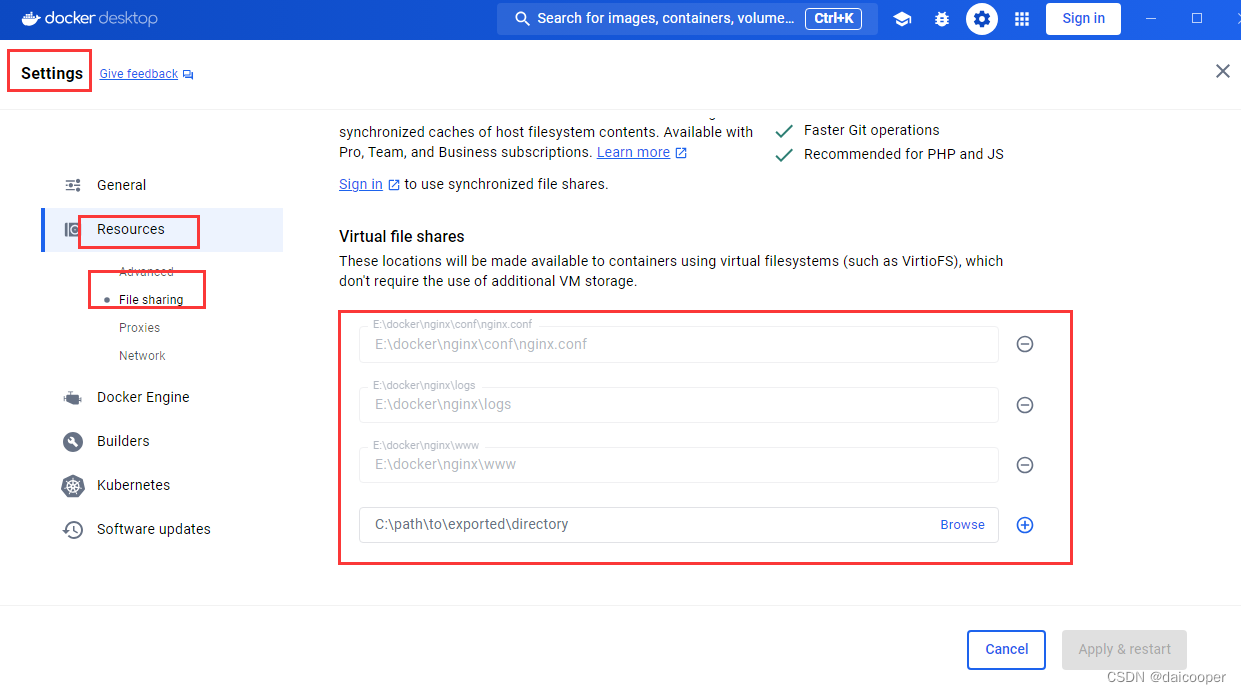Screen dimensions: 1241x694
Task: Open the Troubleshoot bug icon
Action: point(942,19)
